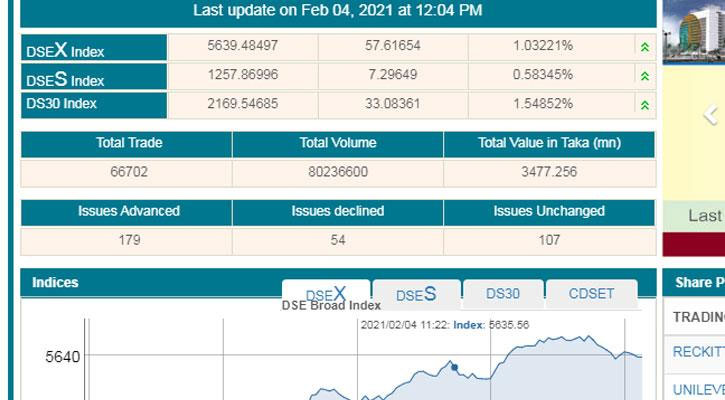Screen dimensions: 725x400
Task: Open the DSES chart tab
Action: (416, 294)
